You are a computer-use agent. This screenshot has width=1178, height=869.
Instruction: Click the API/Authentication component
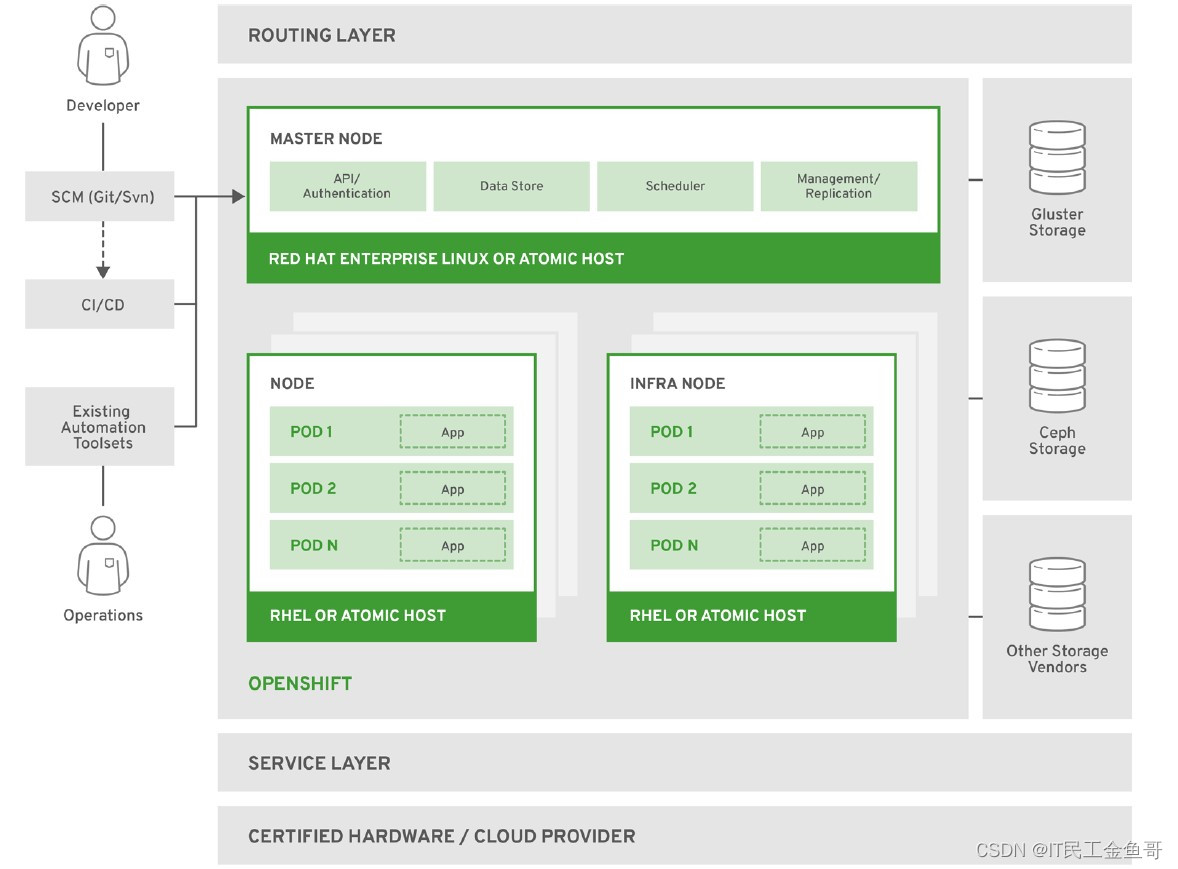coord(348,186)
